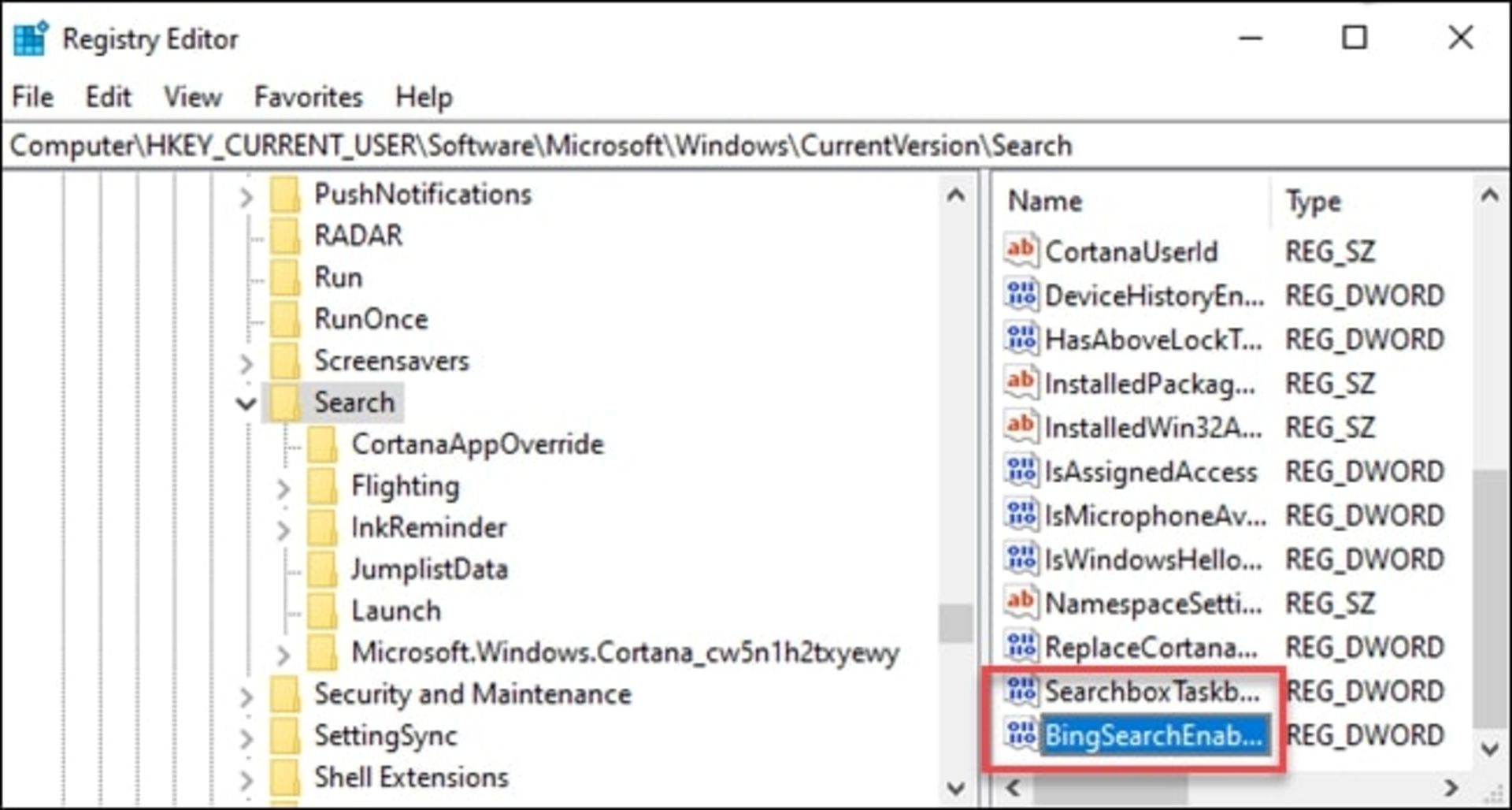Click the BingSearchEnab... DWORD icon
Image resolution: width=1512 pixels, height=810 pixels.
(x=1021, y=734)
